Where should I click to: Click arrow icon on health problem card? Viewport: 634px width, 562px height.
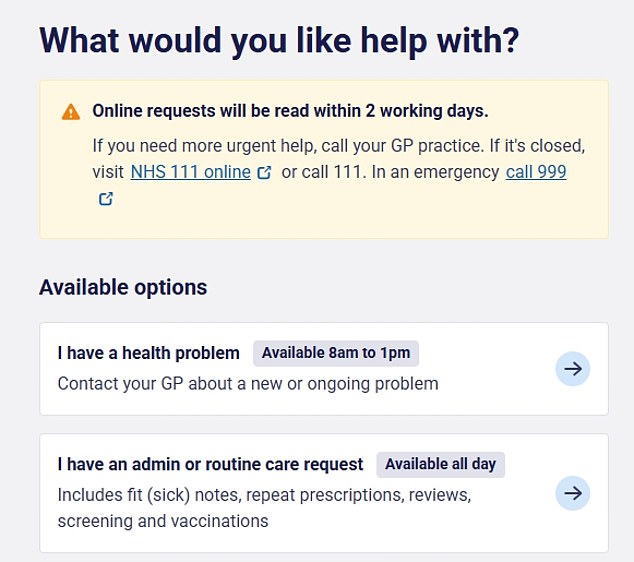pyautogui.click(x=572, y=369)
